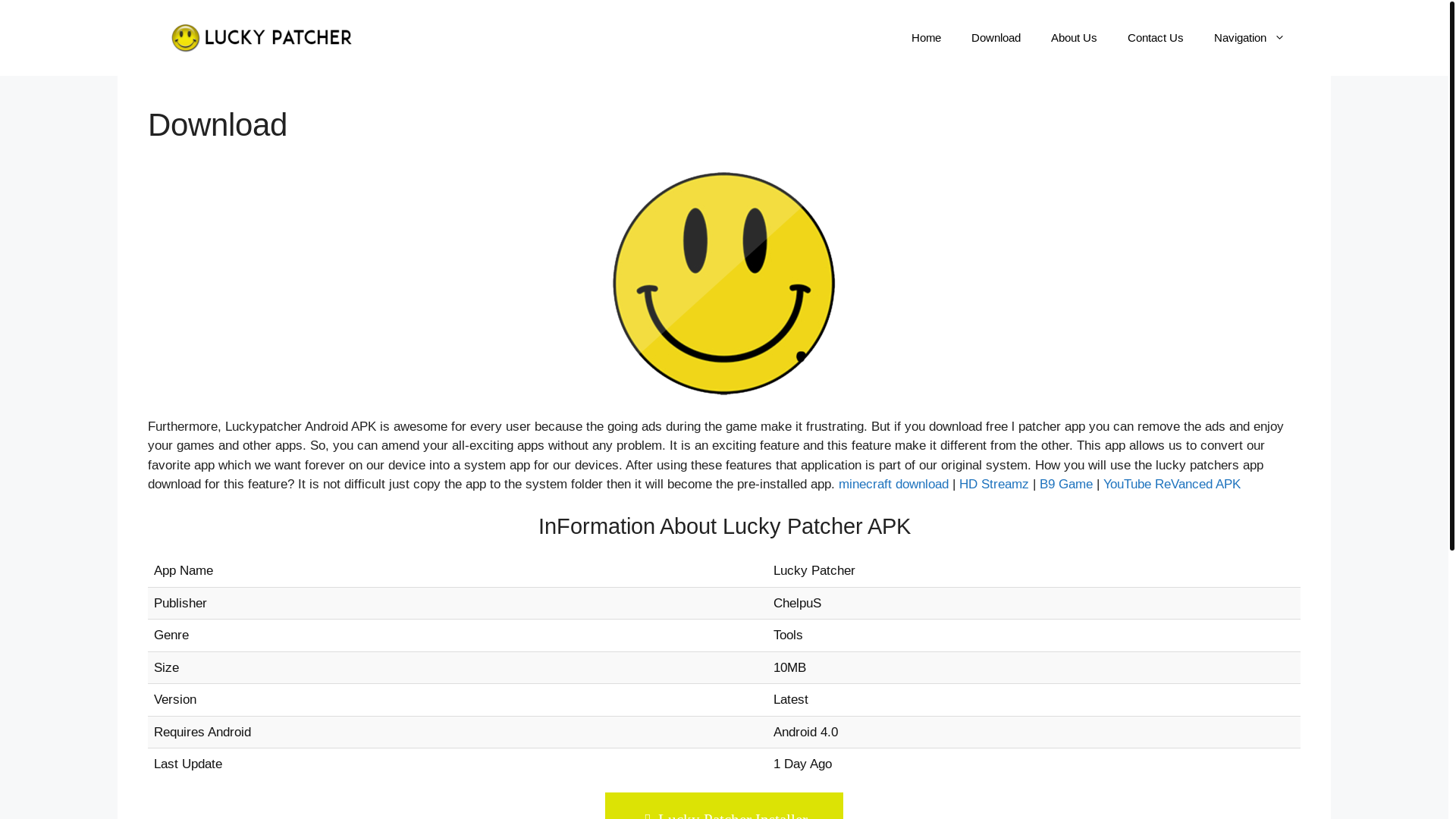
Task: Select the Download page heading
Action: [218, 125]
